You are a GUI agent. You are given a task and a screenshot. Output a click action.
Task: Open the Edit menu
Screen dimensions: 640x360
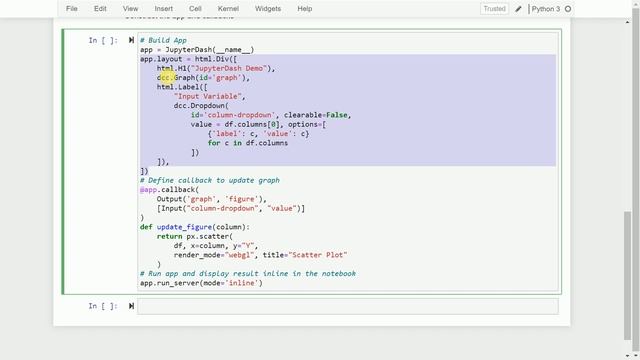tap(100, 9)
